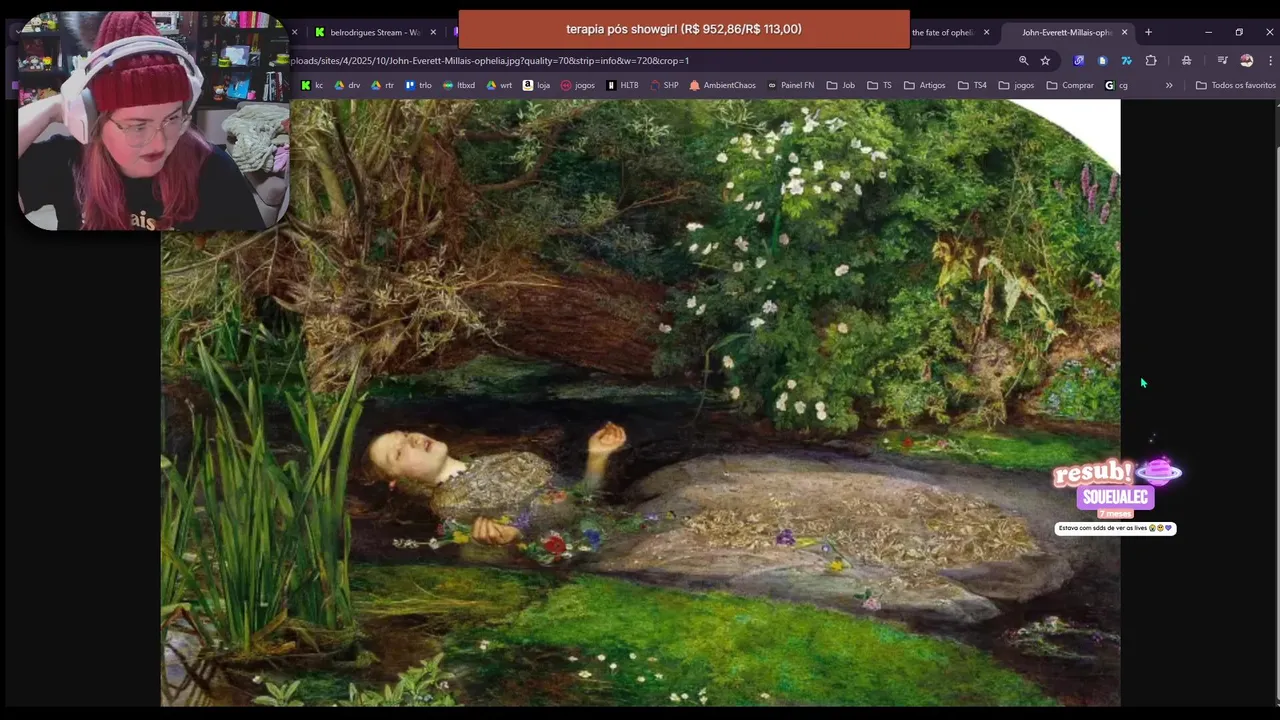Viewport: 1280px width, 720px height.
Task: Click the streamer webcam overlay
Action: pyautogui.click(x=154, y=121)
